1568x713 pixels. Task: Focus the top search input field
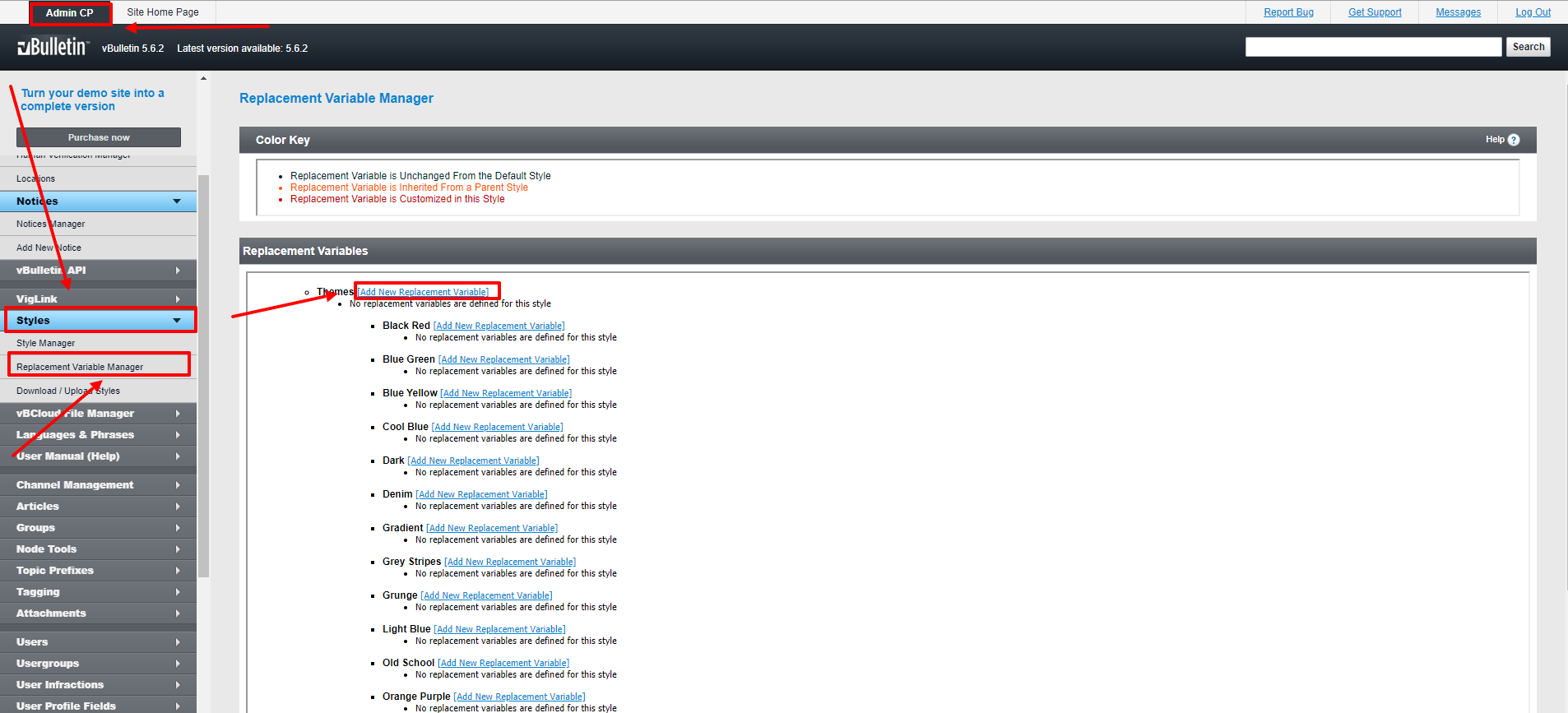(x=1372, y=47)
